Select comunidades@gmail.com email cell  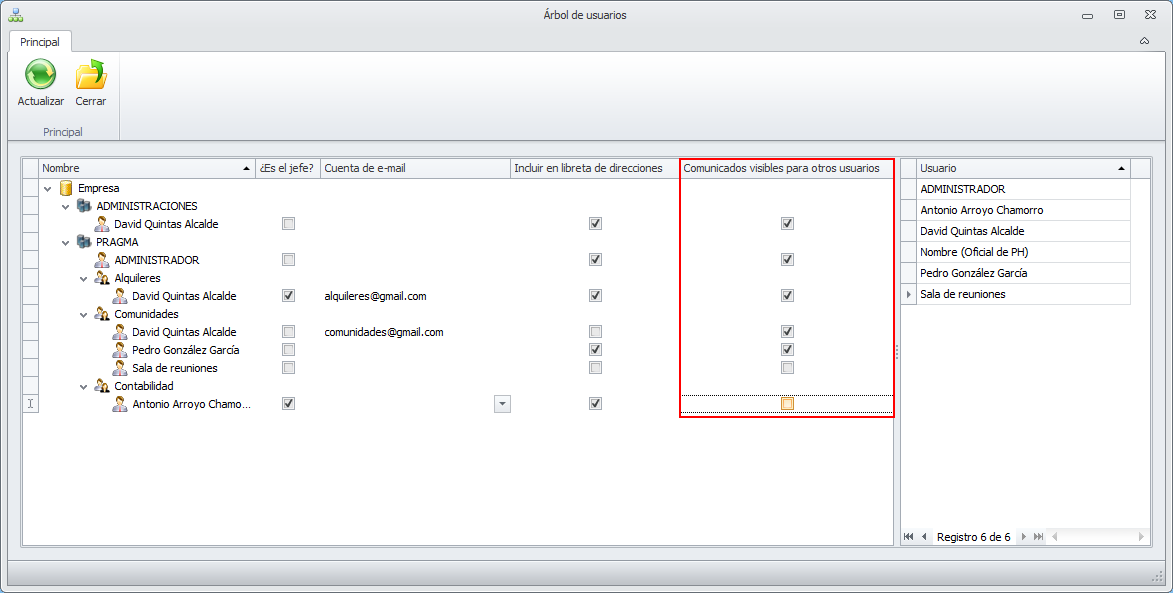pyautogui.click(x=415, y=332)
